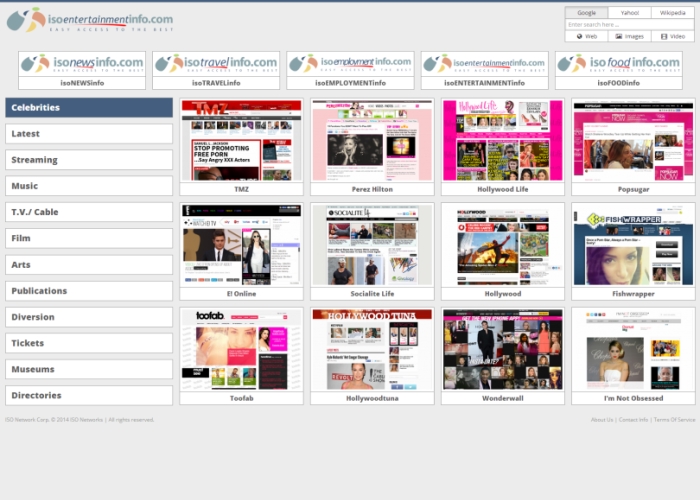
Task: Open the Fishwrapper site thumbnail
Action: coord(633,245)
